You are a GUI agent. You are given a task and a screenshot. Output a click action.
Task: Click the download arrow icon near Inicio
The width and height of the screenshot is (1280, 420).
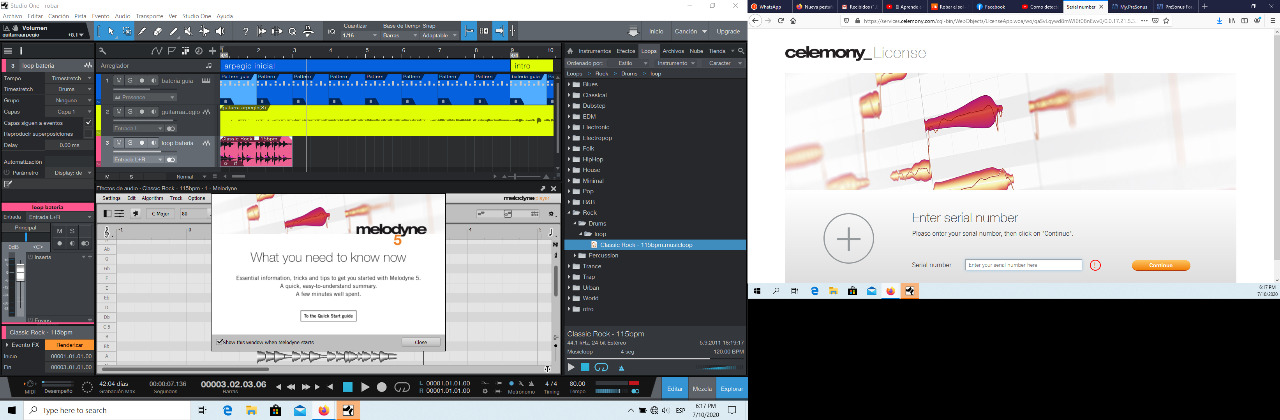pyautogui.click(x=633, y=31)
